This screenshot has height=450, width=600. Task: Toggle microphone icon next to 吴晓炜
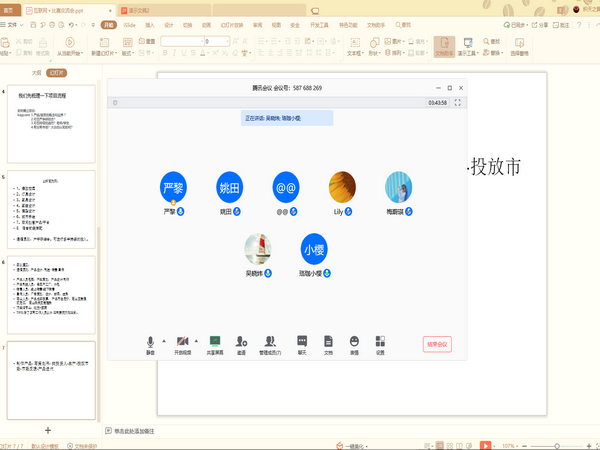coord(268,273)
